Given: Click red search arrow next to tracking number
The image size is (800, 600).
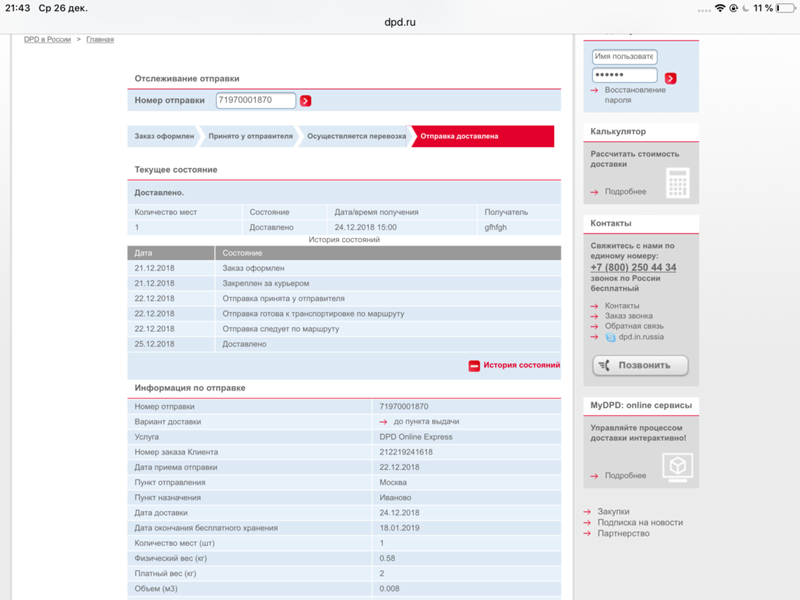Looking at the screenshot, I should 306,101.
